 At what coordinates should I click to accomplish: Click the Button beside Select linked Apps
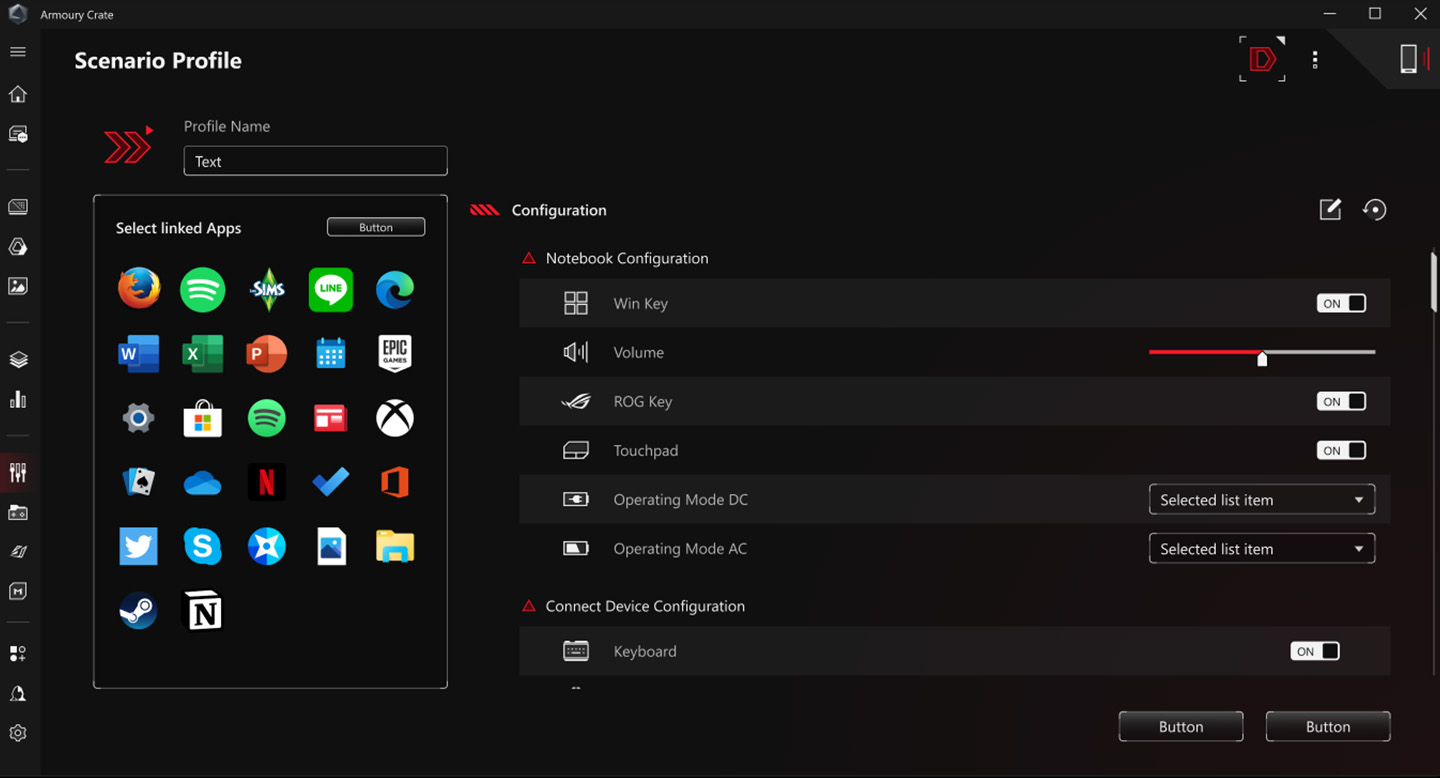pos(376,227)
